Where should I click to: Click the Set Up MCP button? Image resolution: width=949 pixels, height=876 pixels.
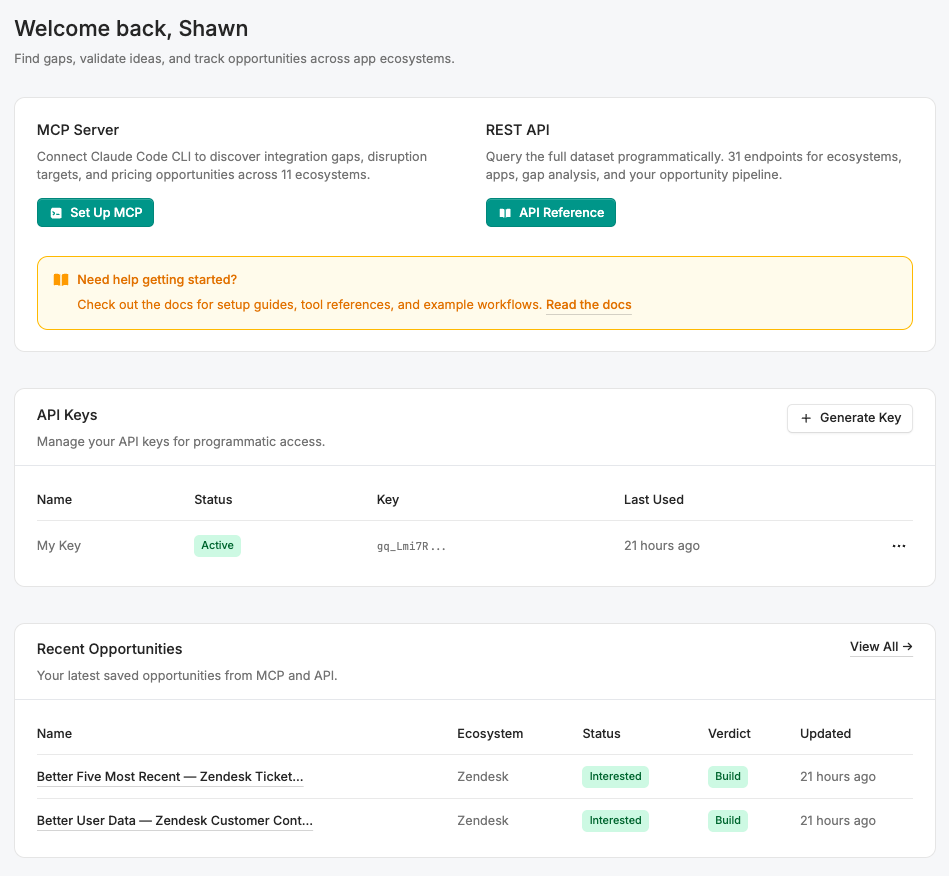(x=95, y=213)
